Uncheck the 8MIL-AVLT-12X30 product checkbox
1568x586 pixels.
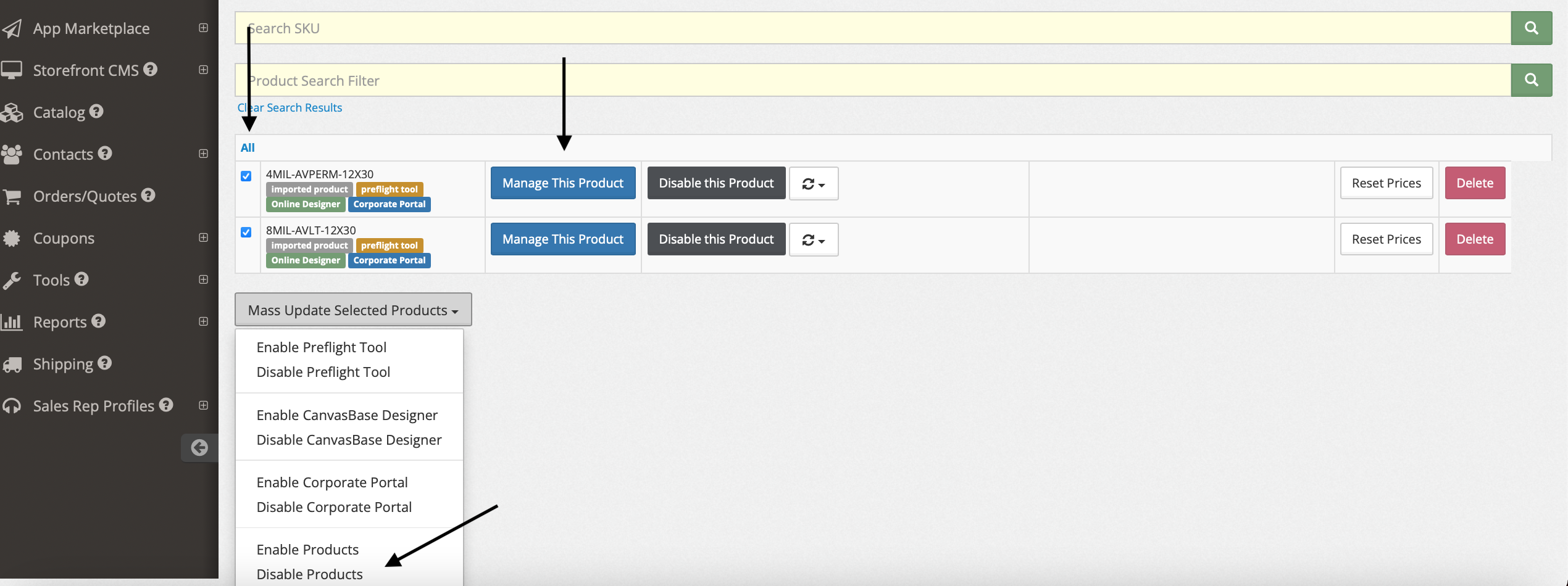[246, 232]
